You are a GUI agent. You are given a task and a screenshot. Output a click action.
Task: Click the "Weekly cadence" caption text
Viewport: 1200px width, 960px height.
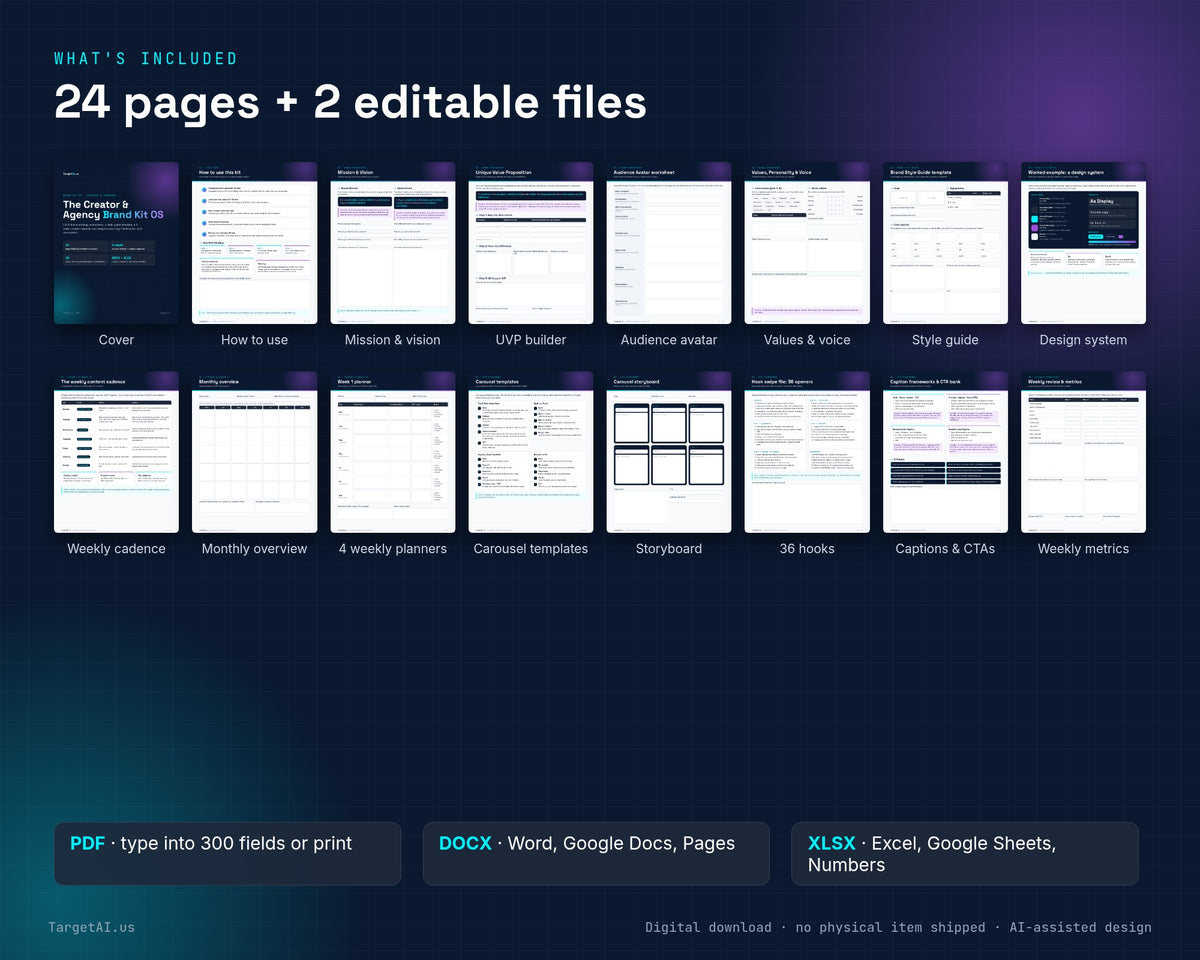116,549
